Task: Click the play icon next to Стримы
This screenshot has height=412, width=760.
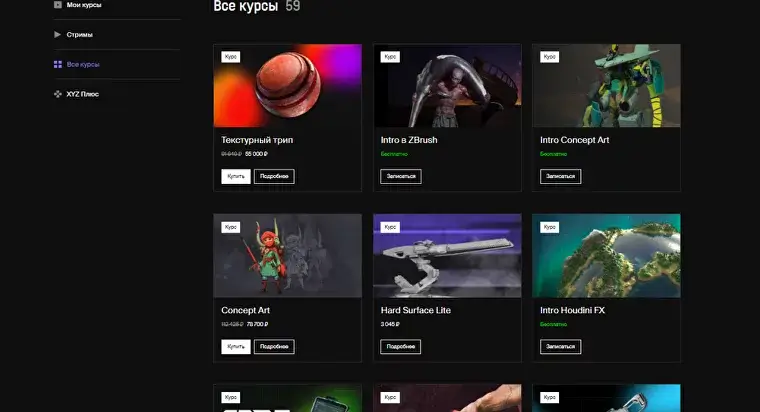Action: click(57, 34)
